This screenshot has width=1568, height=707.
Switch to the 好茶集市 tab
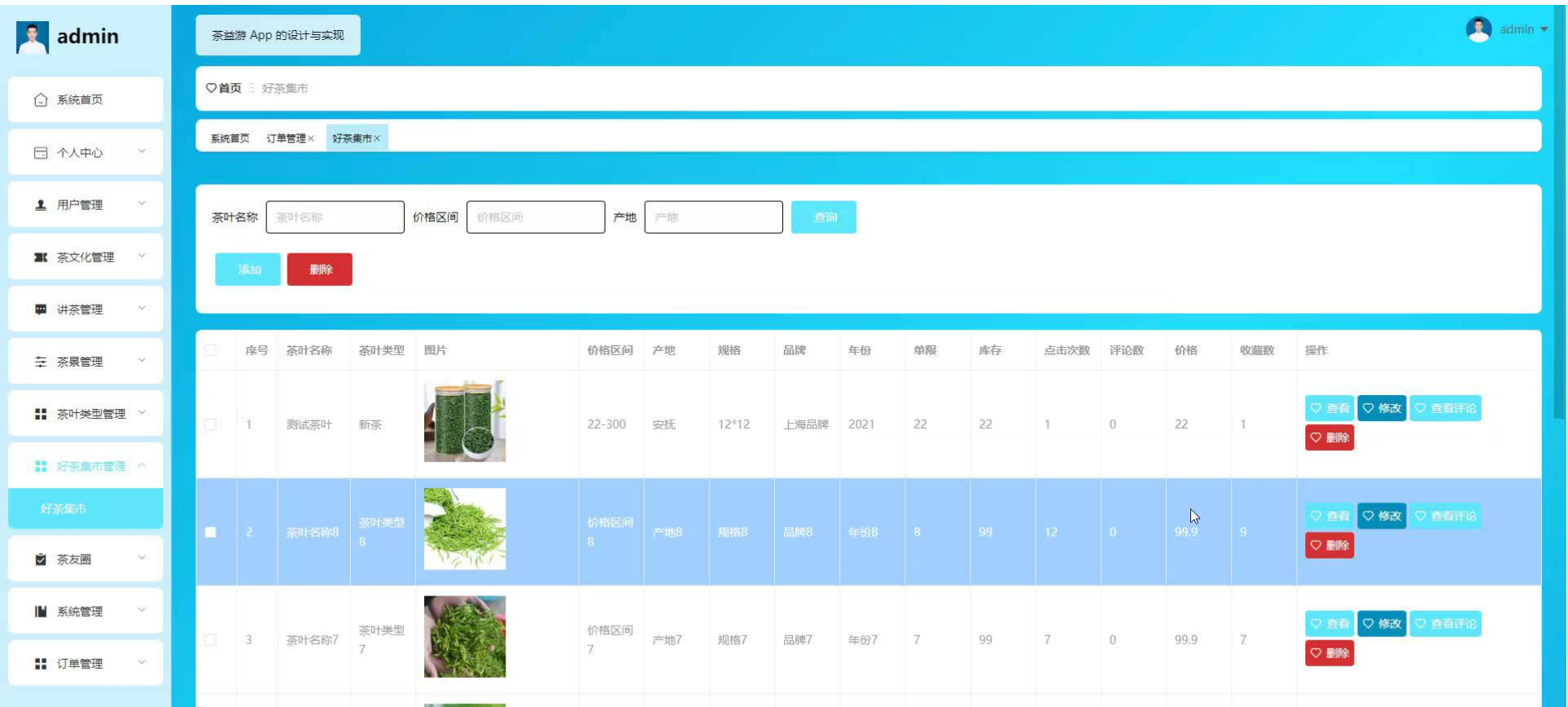[352, 138]
